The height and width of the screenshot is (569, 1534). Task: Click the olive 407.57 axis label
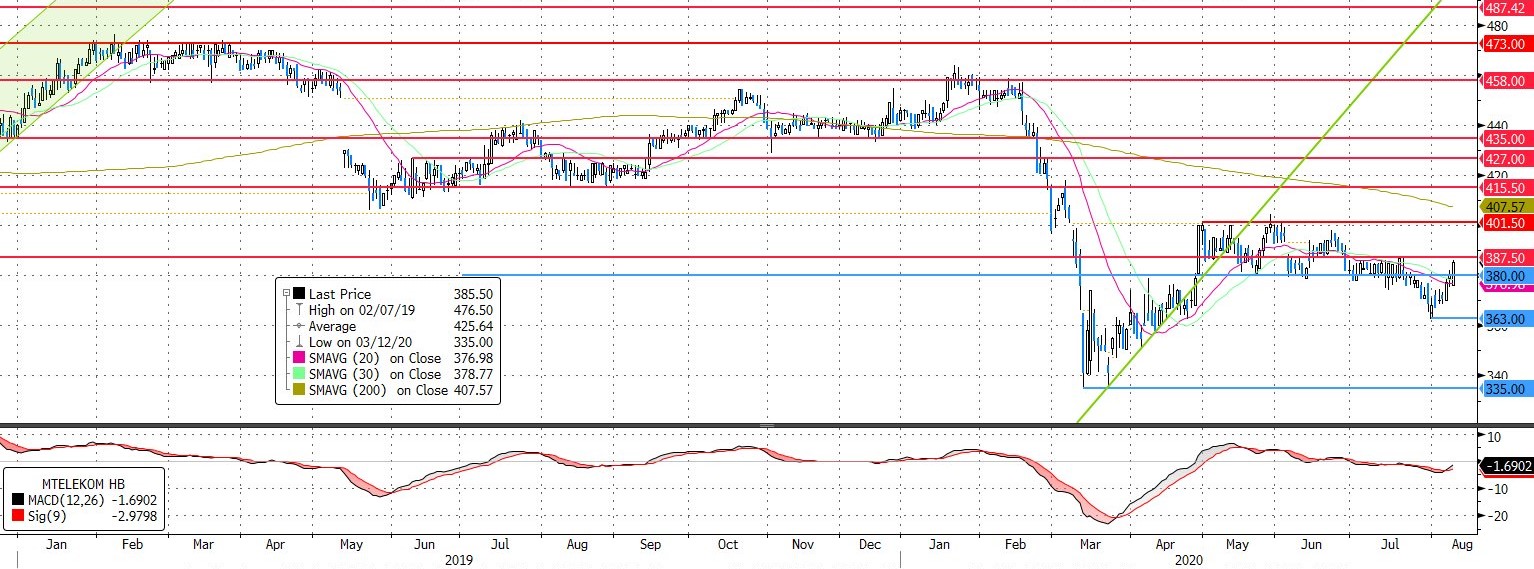coord(1506,205)
